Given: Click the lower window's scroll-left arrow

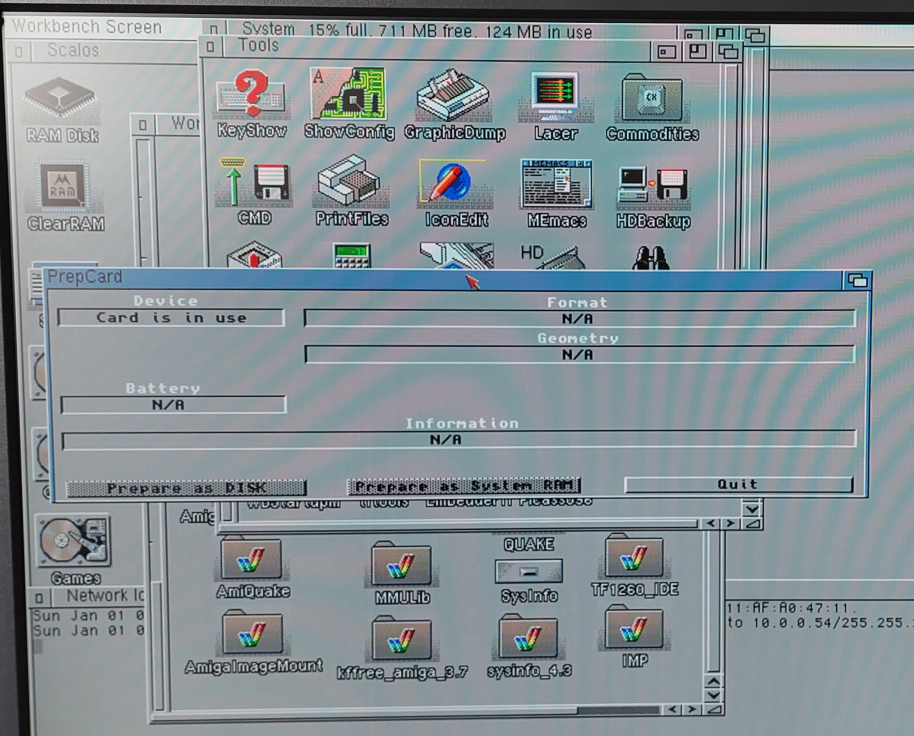Looking at the screenshot, I should (x=673, y=709).
